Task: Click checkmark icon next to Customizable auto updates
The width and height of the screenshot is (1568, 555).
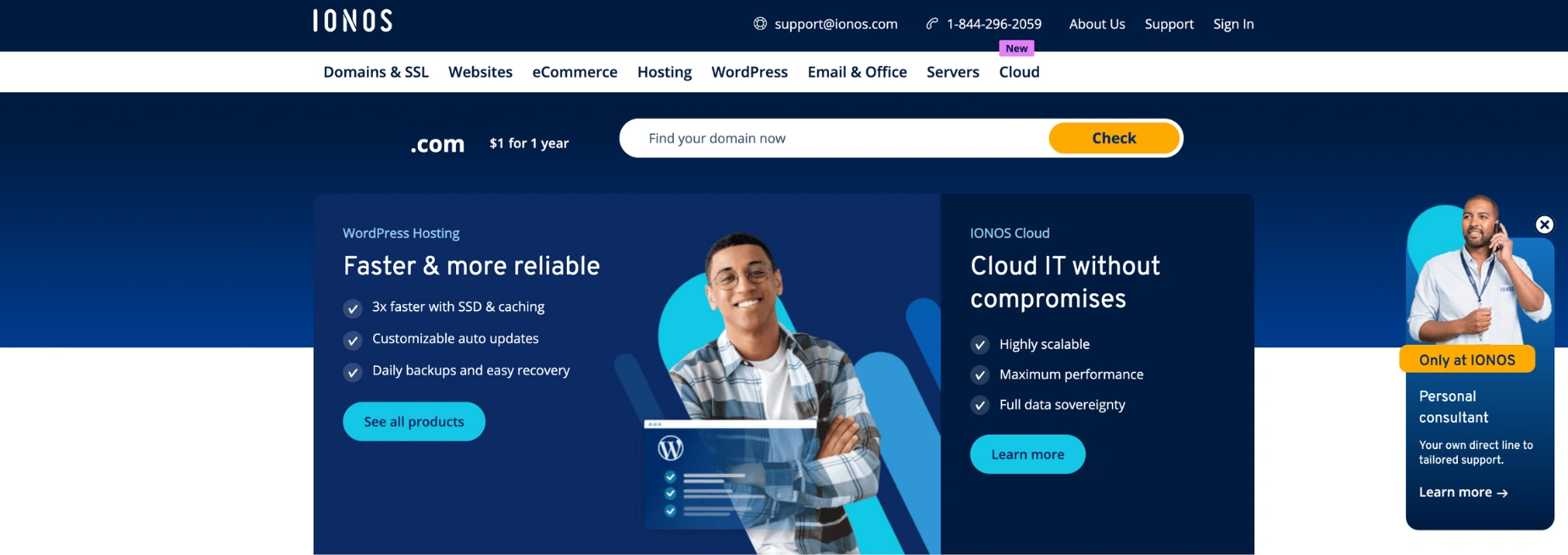Action: coord(353,340)
